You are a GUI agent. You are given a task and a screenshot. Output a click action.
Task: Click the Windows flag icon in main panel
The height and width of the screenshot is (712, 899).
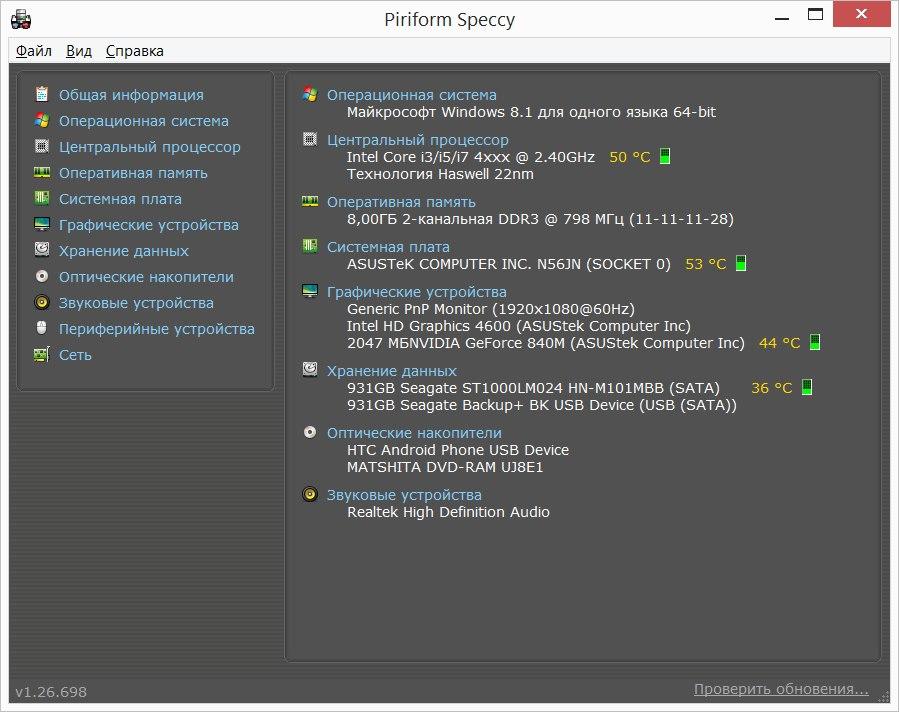tap(310, 94)
